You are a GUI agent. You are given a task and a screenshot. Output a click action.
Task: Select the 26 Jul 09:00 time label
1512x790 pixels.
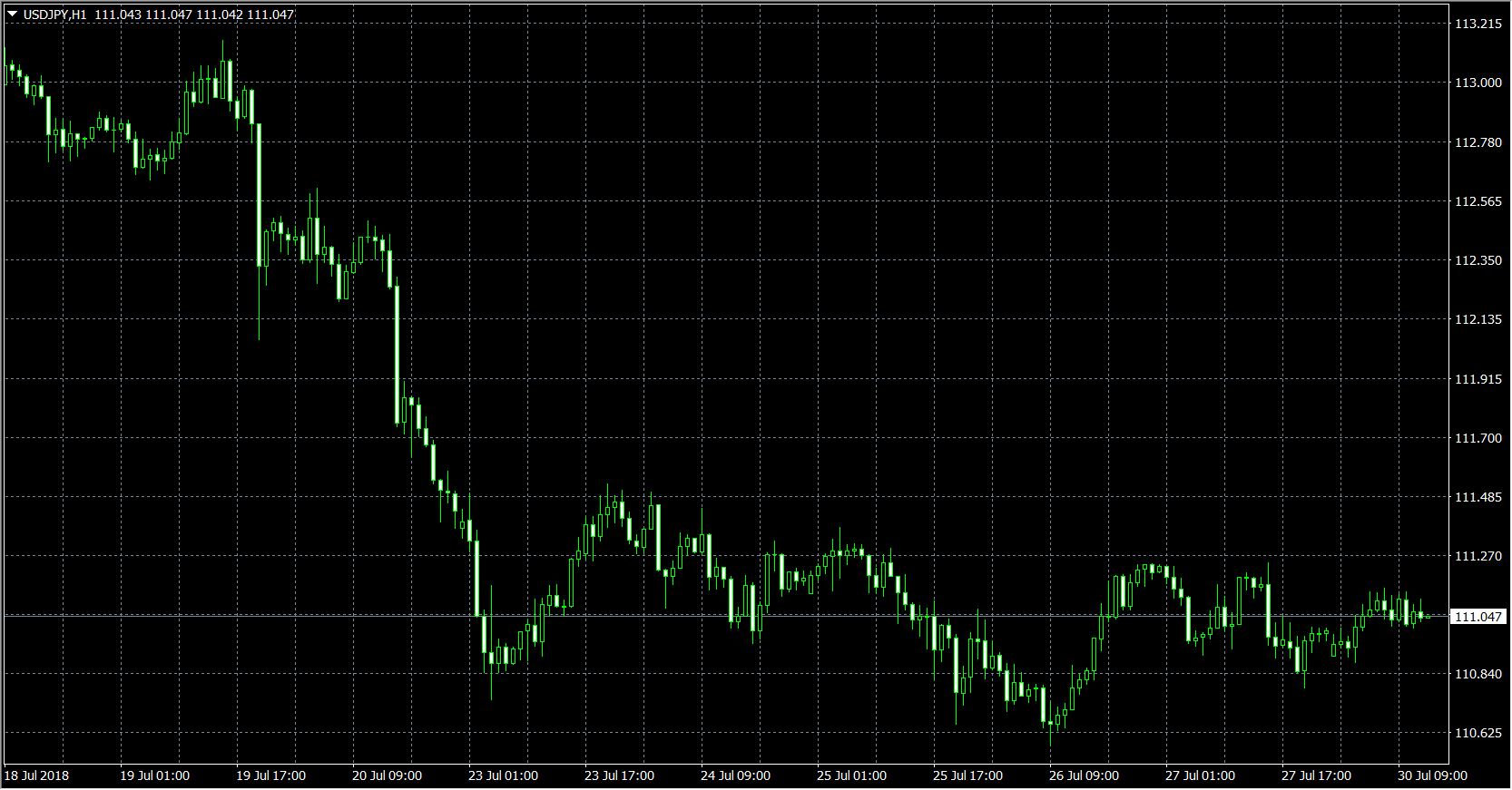pyautogui.click(x=1084, y=775)
